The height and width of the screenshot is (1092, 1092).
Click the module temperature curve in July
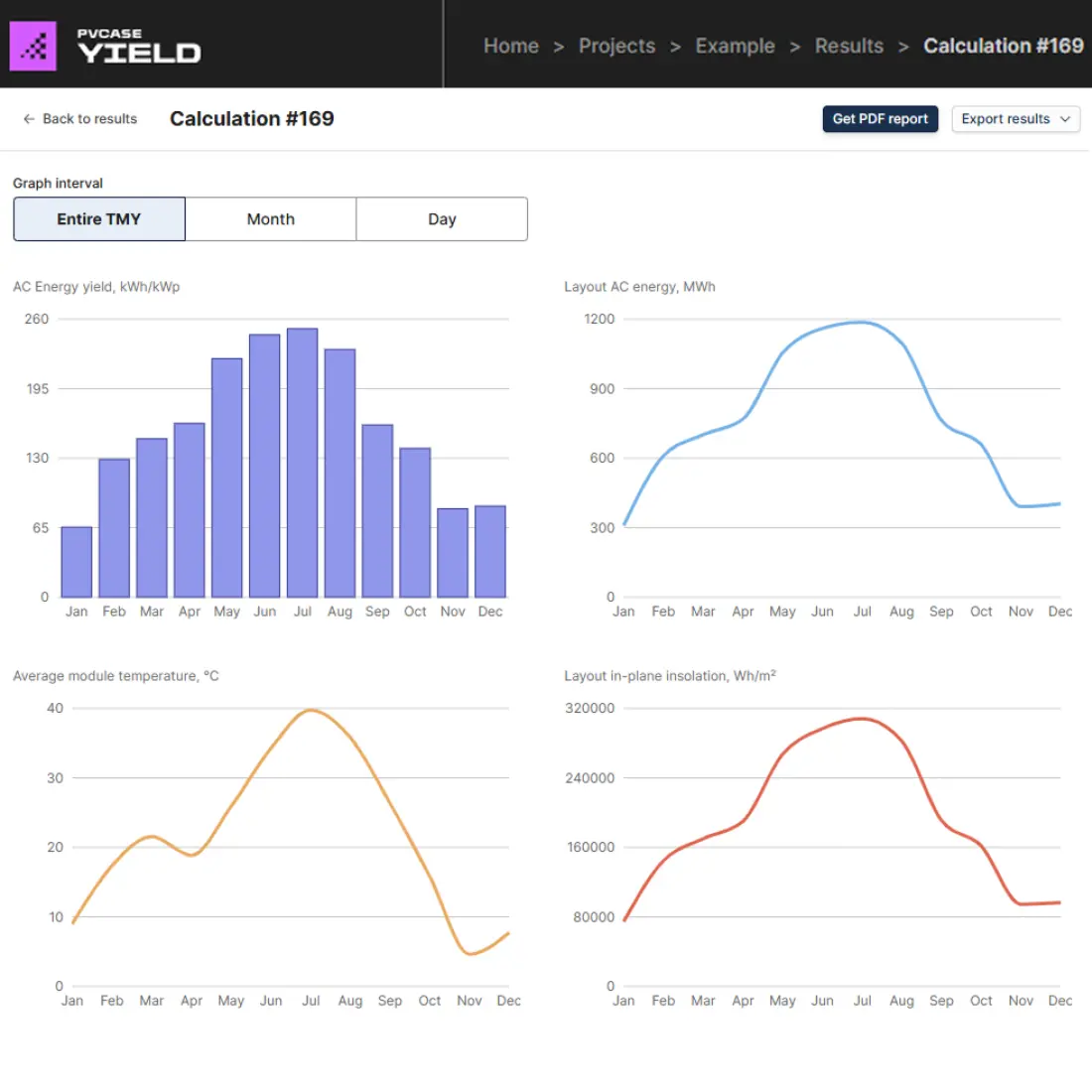pos(311,711)
